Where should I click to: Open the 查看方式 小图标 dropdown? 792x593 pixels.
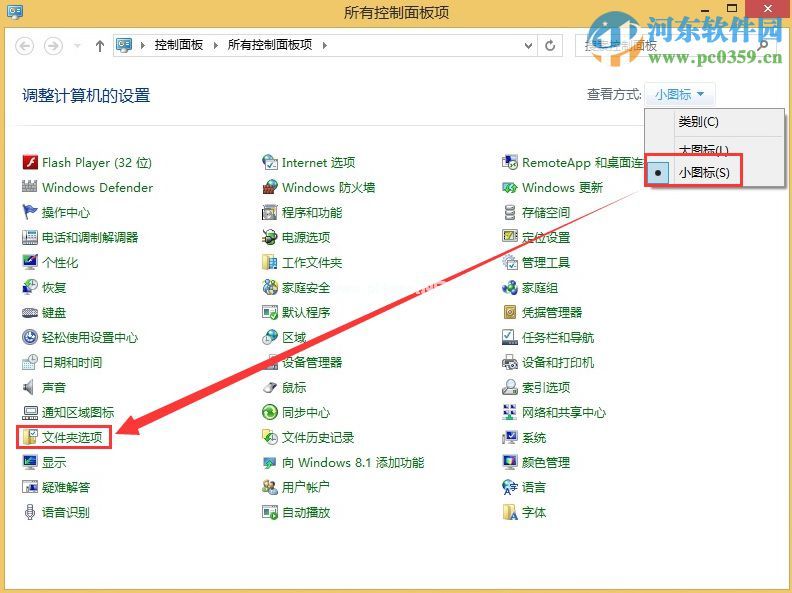[680, 94]
